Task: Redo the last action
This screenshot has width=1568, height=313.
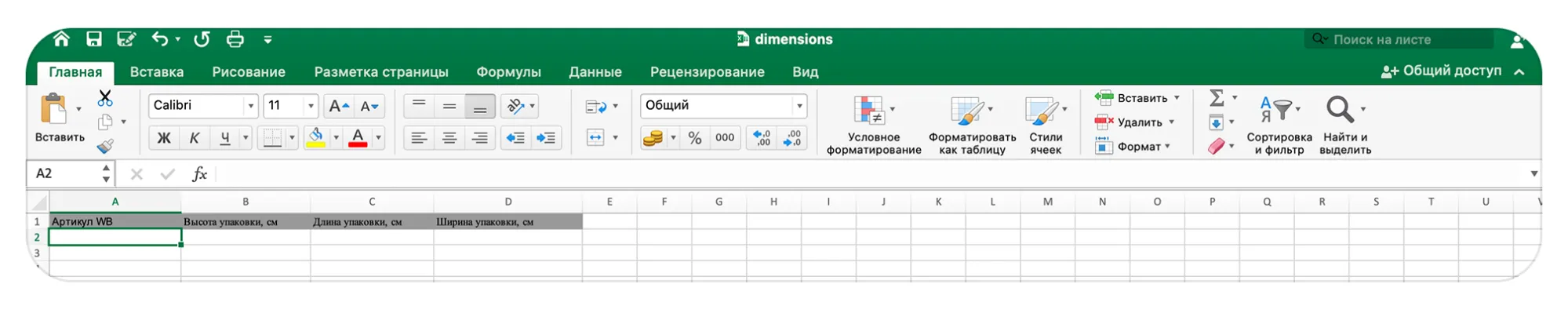Action: pyautogui.click(x=202, y=39)
